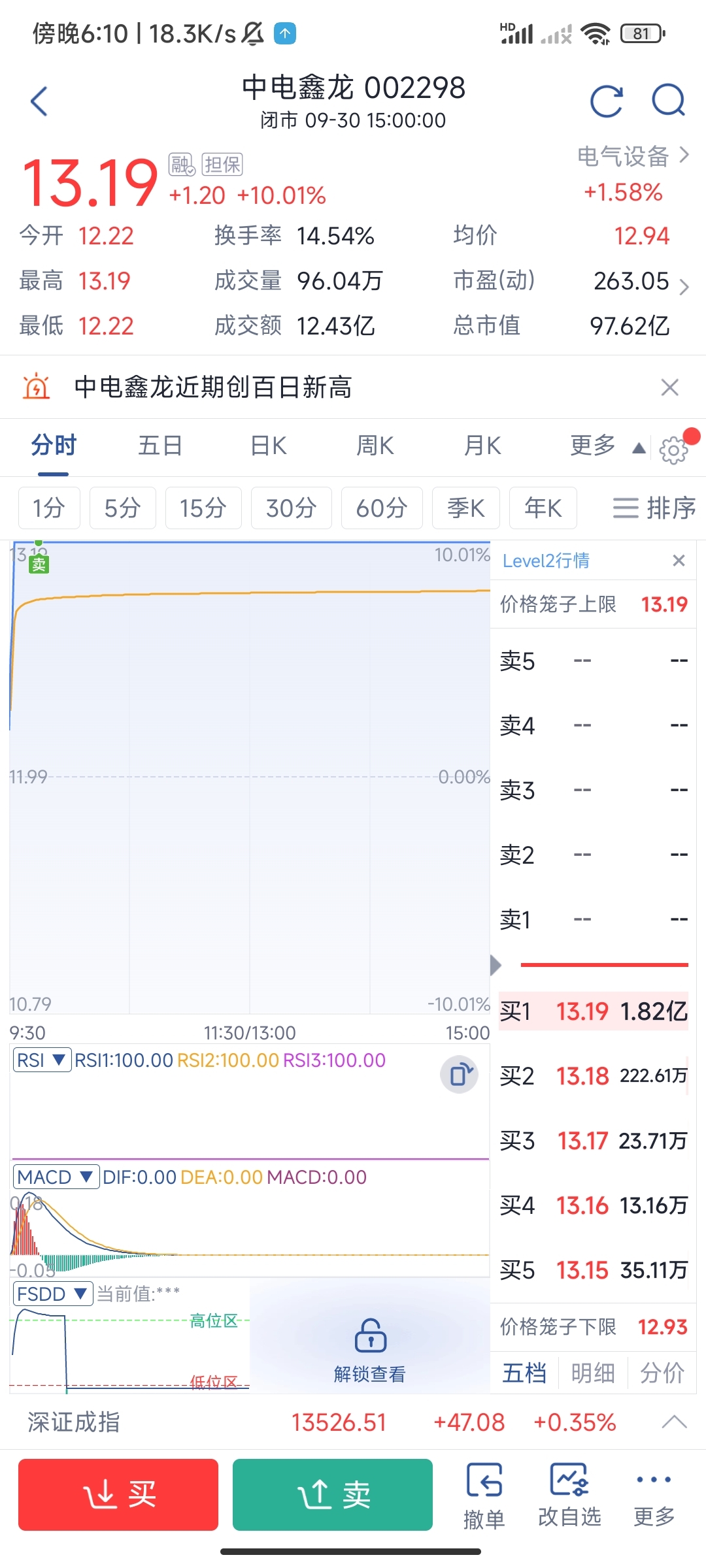
Task: Refresh the stock quote data
Action: 606,101
